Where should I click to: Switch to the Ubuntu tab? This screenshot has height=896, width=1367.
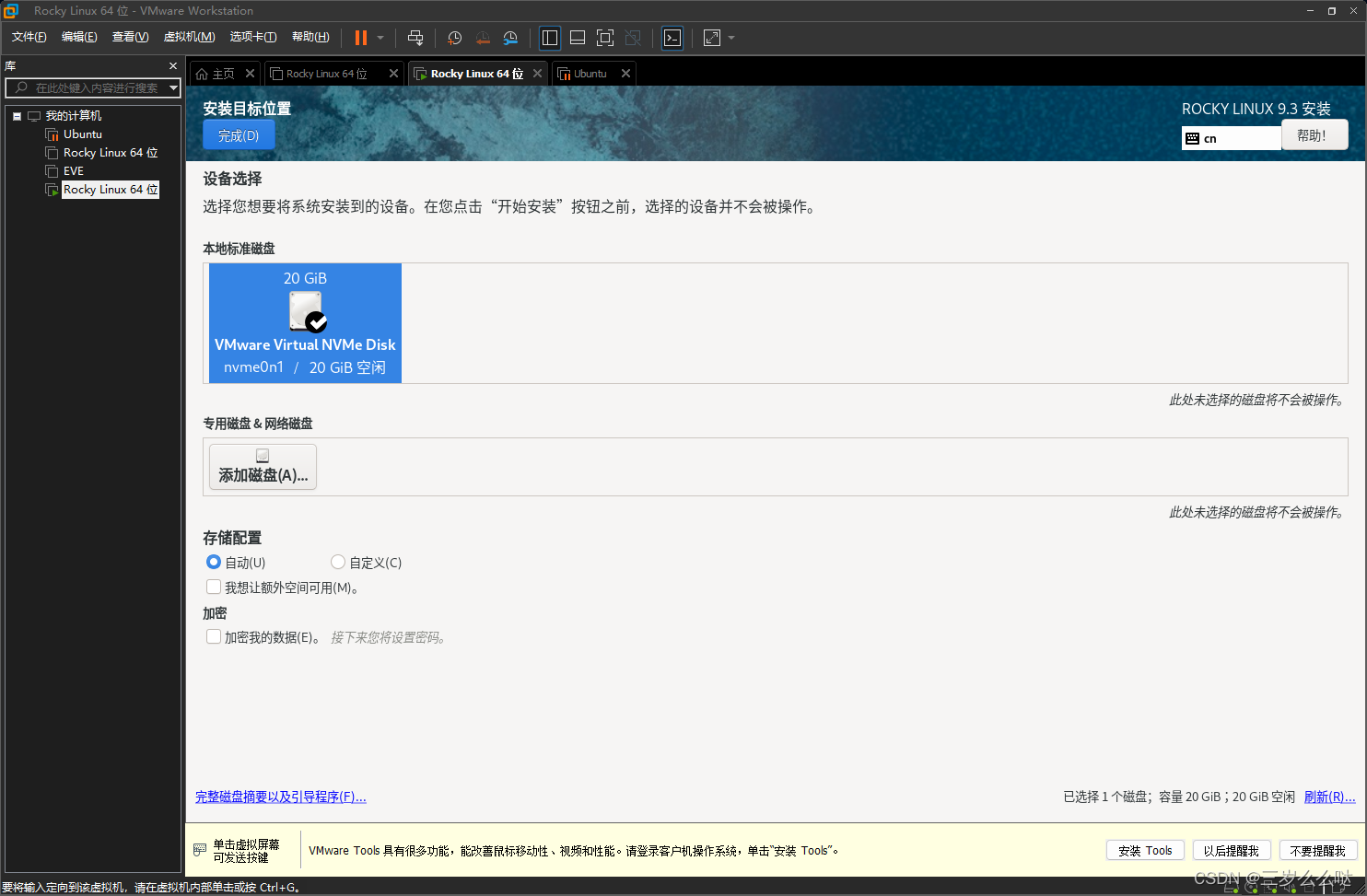(x=590, y=74)
